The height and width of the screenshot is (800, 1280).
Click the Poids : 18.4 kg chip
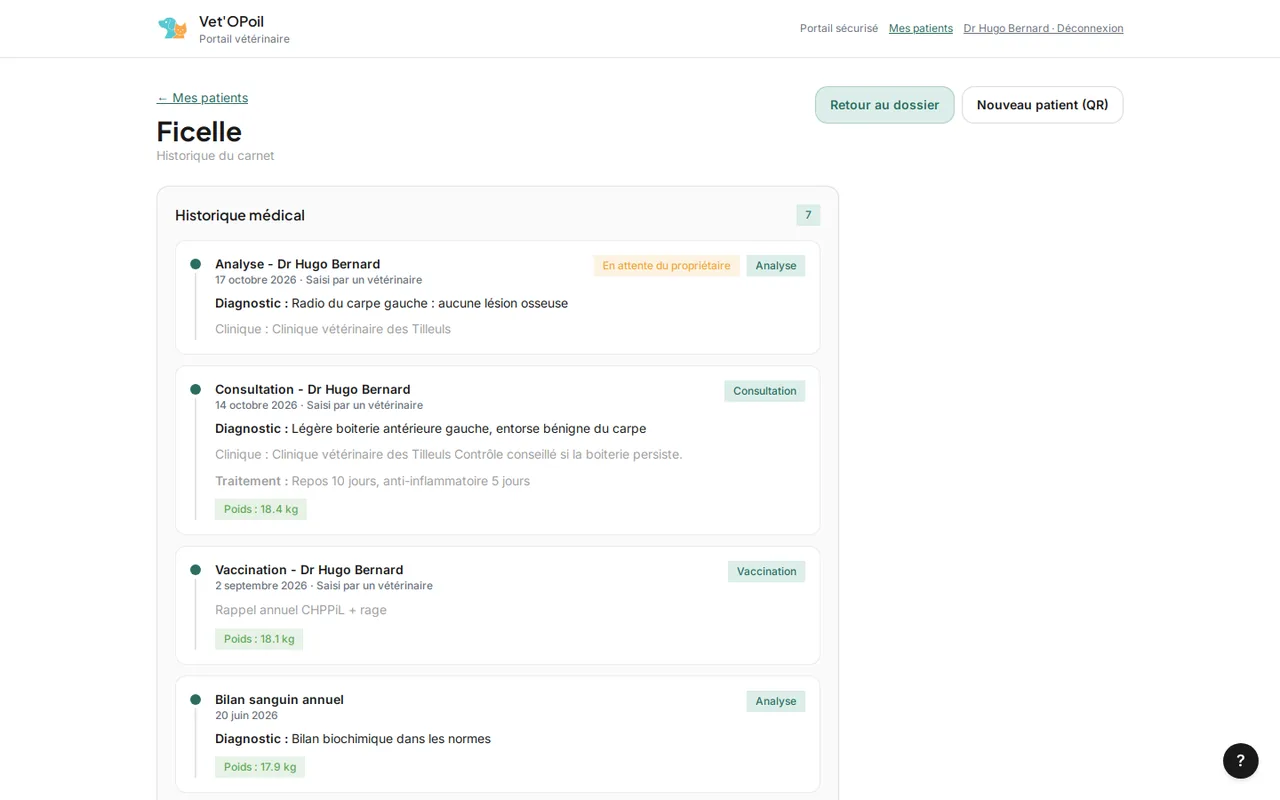(261, 509)
